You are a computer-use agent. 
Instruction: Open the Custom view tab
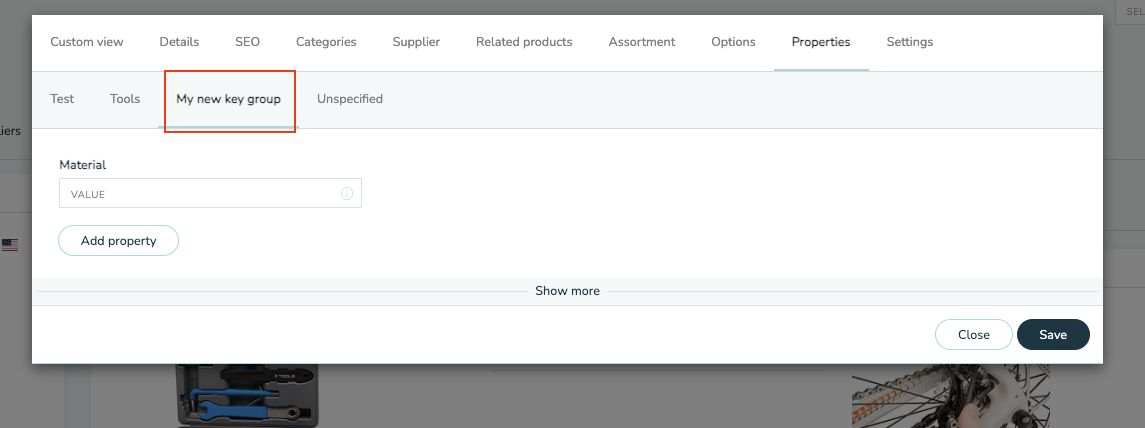87,42
